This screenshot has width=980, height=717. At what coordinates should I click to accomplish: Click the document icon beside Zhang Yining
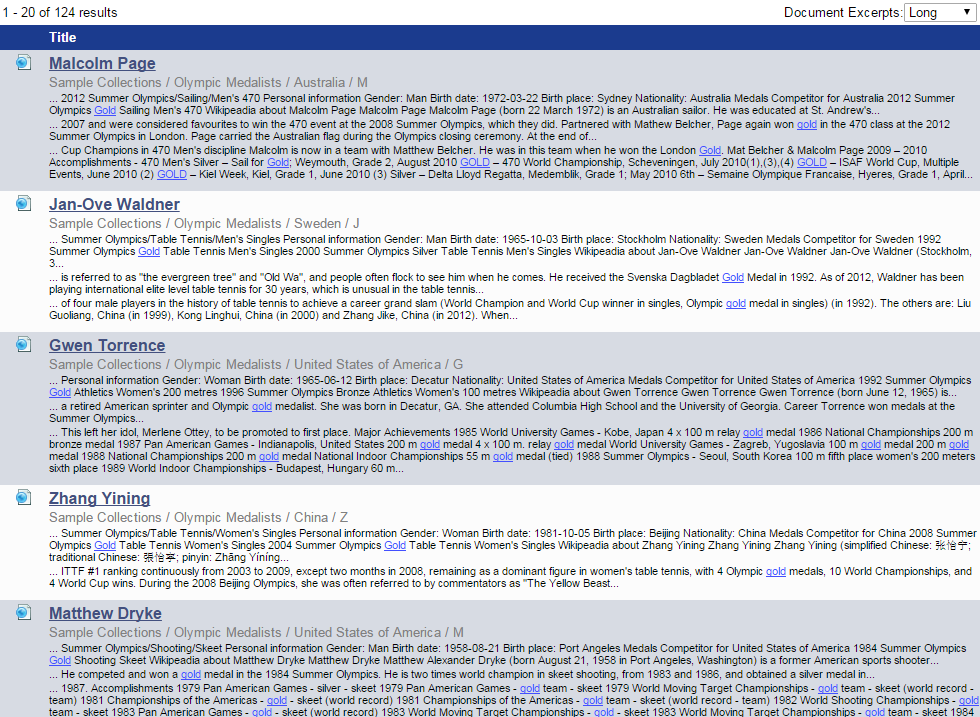click(23, 498)
